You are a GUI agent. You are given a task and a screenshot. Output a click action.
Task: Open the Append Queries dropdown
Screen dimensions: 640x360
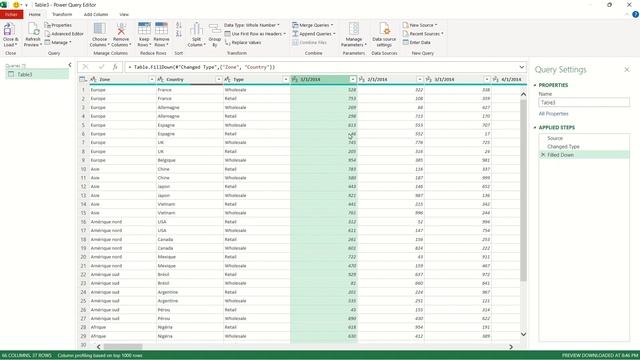[x=314, y=34]
